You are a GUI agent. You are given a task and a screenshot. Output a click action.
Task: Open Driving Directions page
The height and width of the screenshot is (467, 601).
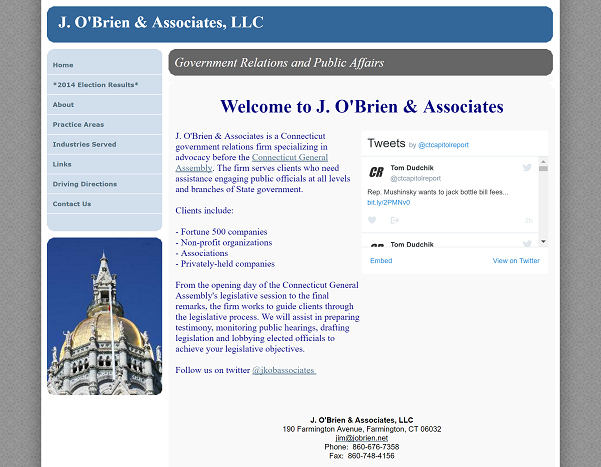[104, 184]
